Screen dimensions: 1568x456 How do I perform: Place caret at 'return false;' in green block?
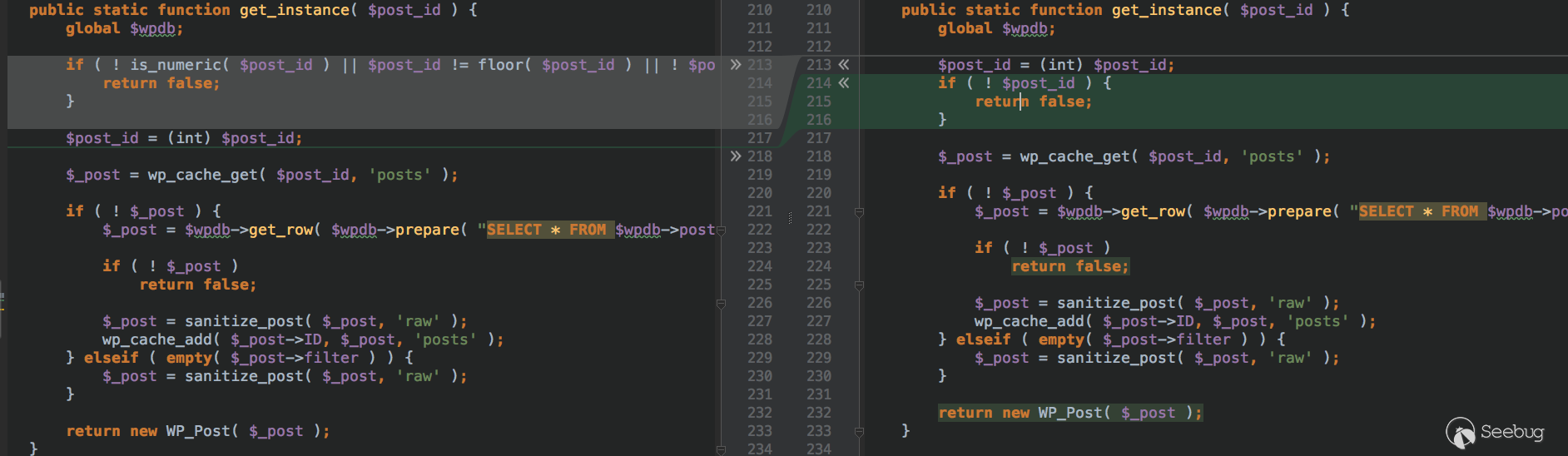pos(1034,102)
